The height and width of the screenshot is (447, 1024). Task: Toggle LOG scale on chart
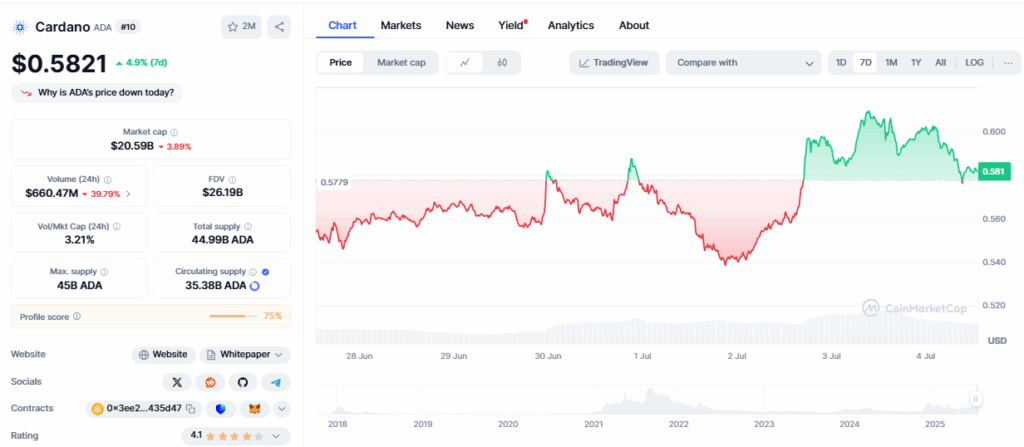coord(974,63)
